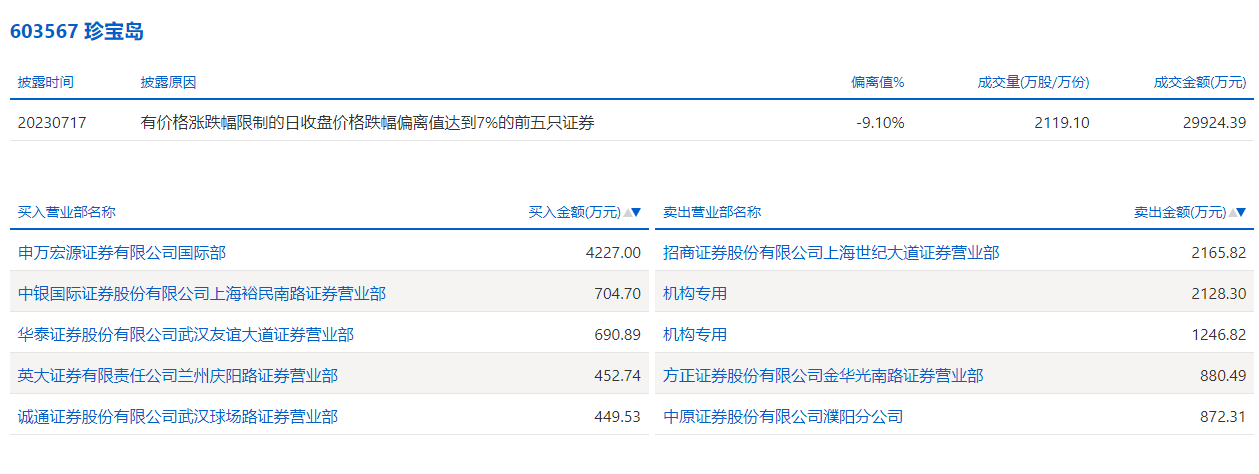Image resolution: width=1259 pixels, height=474 pixels.
Task: Click the disclosure date 20230717 cell
Action: [53, 123]
